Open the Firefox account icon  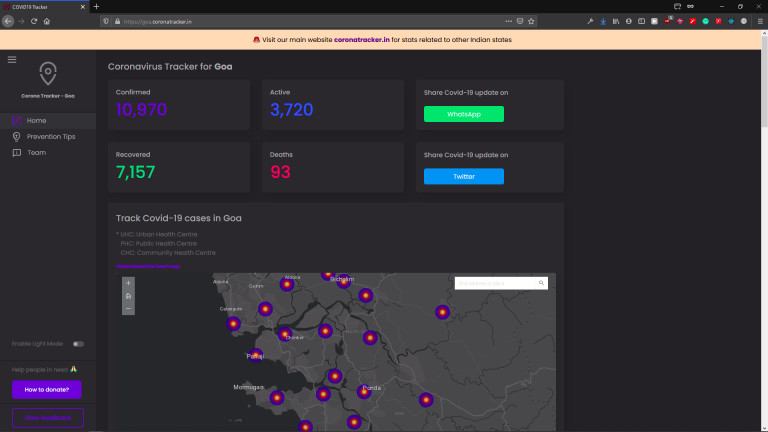click(x=628, y=21)
